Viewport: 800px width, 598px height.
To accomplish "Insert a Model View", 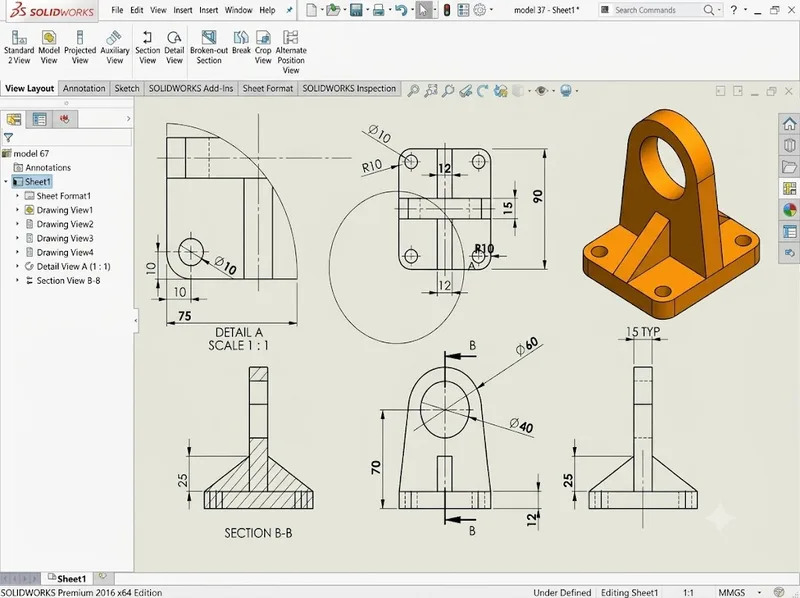I will pos(49,47).
